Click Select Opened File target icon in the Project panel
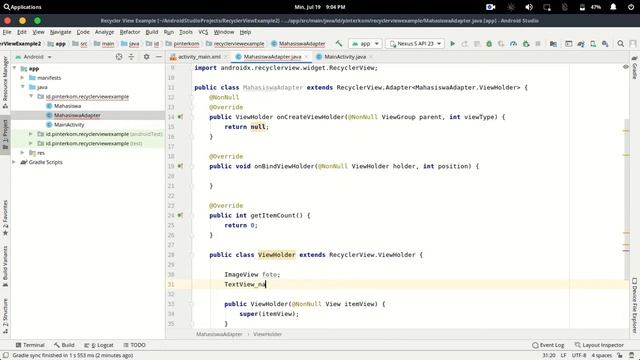 coord(119,57)
